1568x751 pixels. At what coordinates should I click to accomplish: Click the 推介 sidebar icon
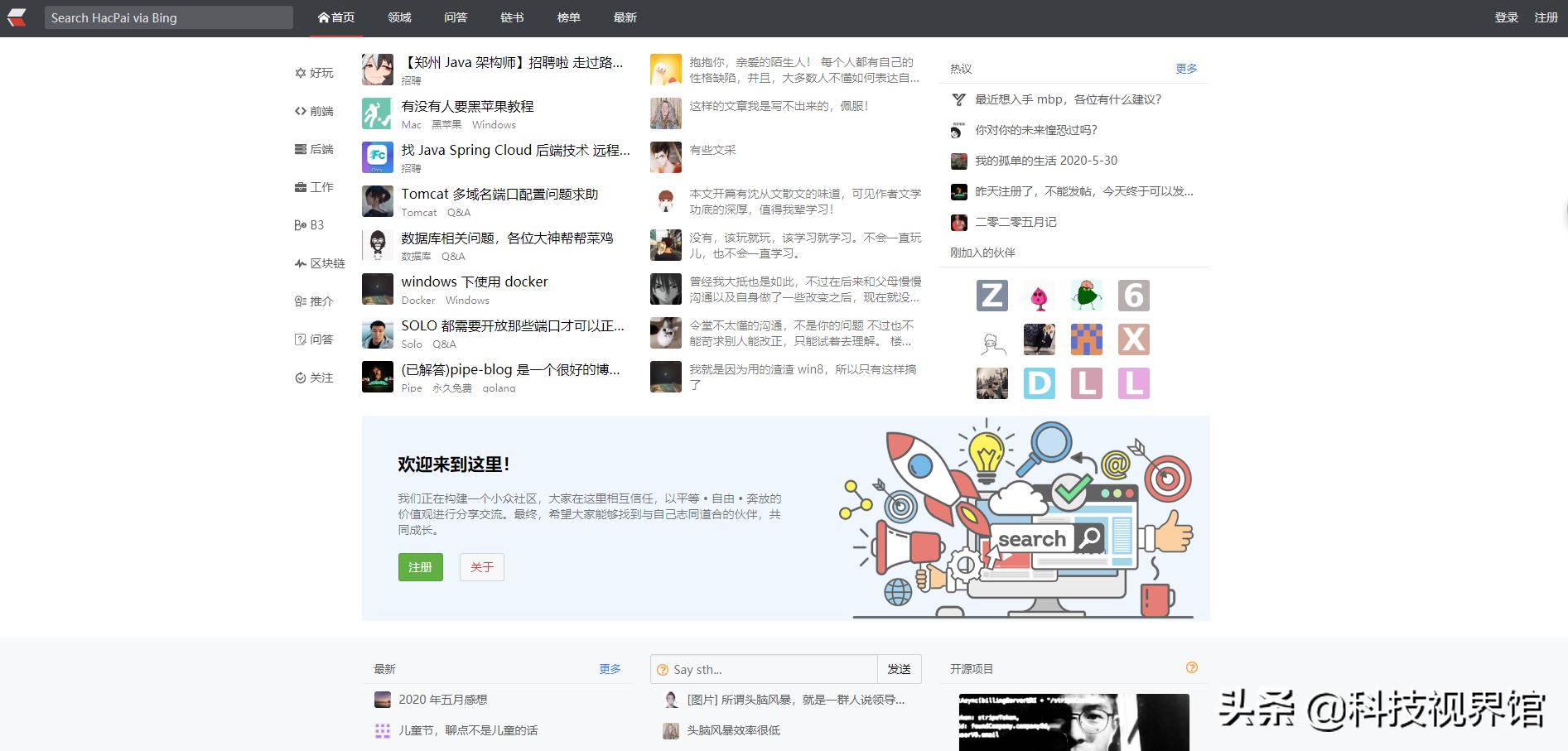[315, 301]
